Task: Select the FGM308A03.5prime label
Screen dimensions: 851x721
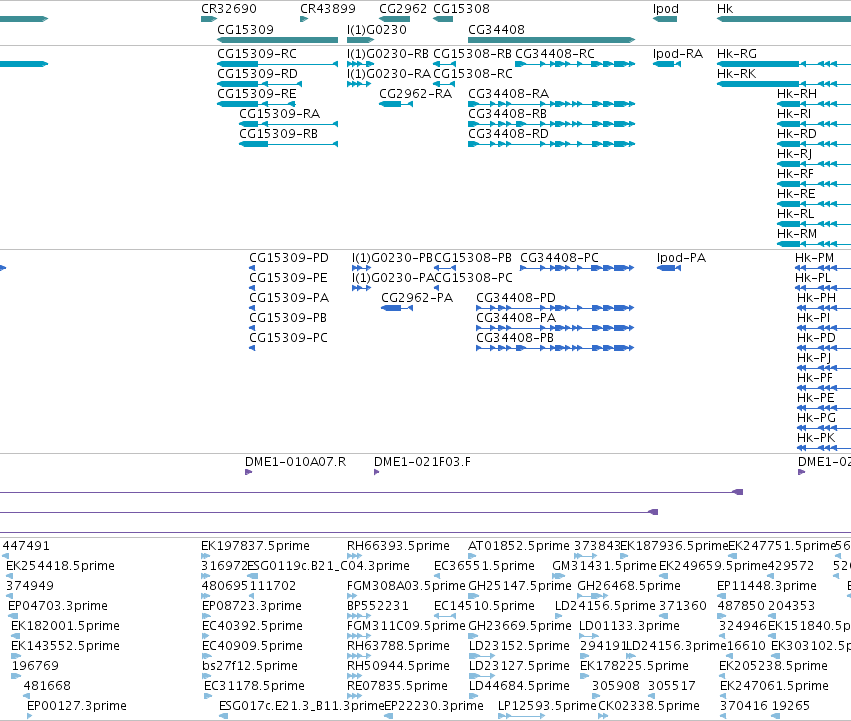Action: [406, 586]
